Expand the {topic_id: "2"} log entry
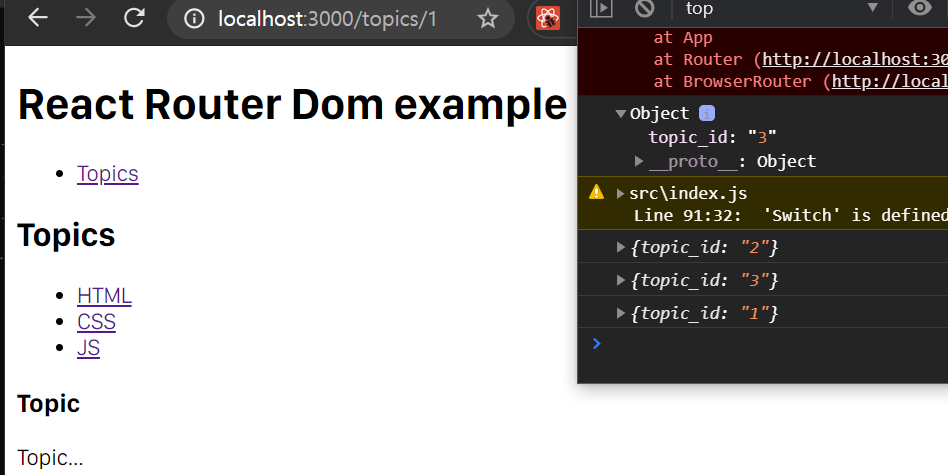The height and width of the screenshot is (475, 948). [x=620, y=247]
